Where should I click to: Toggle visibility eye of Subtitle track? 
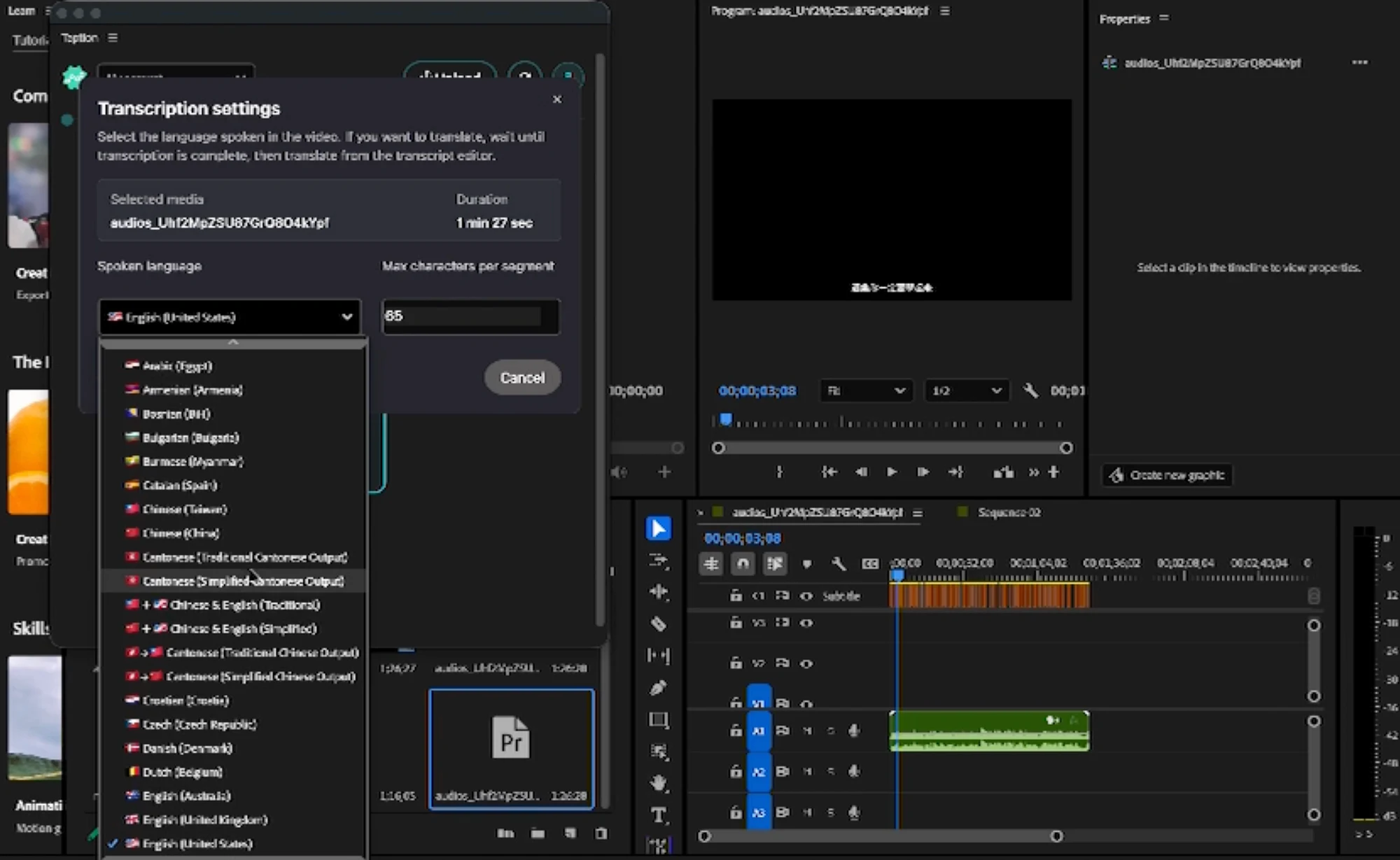[x=806, y=596]
